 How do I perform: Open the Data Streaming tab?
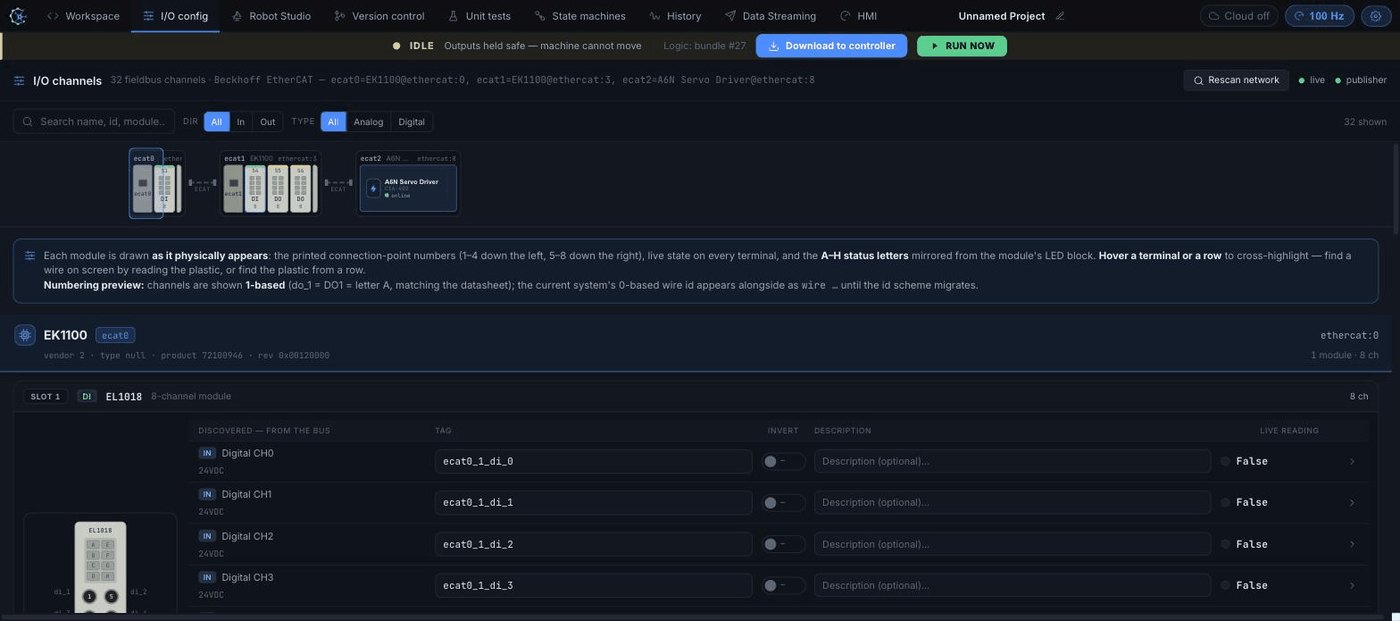click(x=770, y=16)
